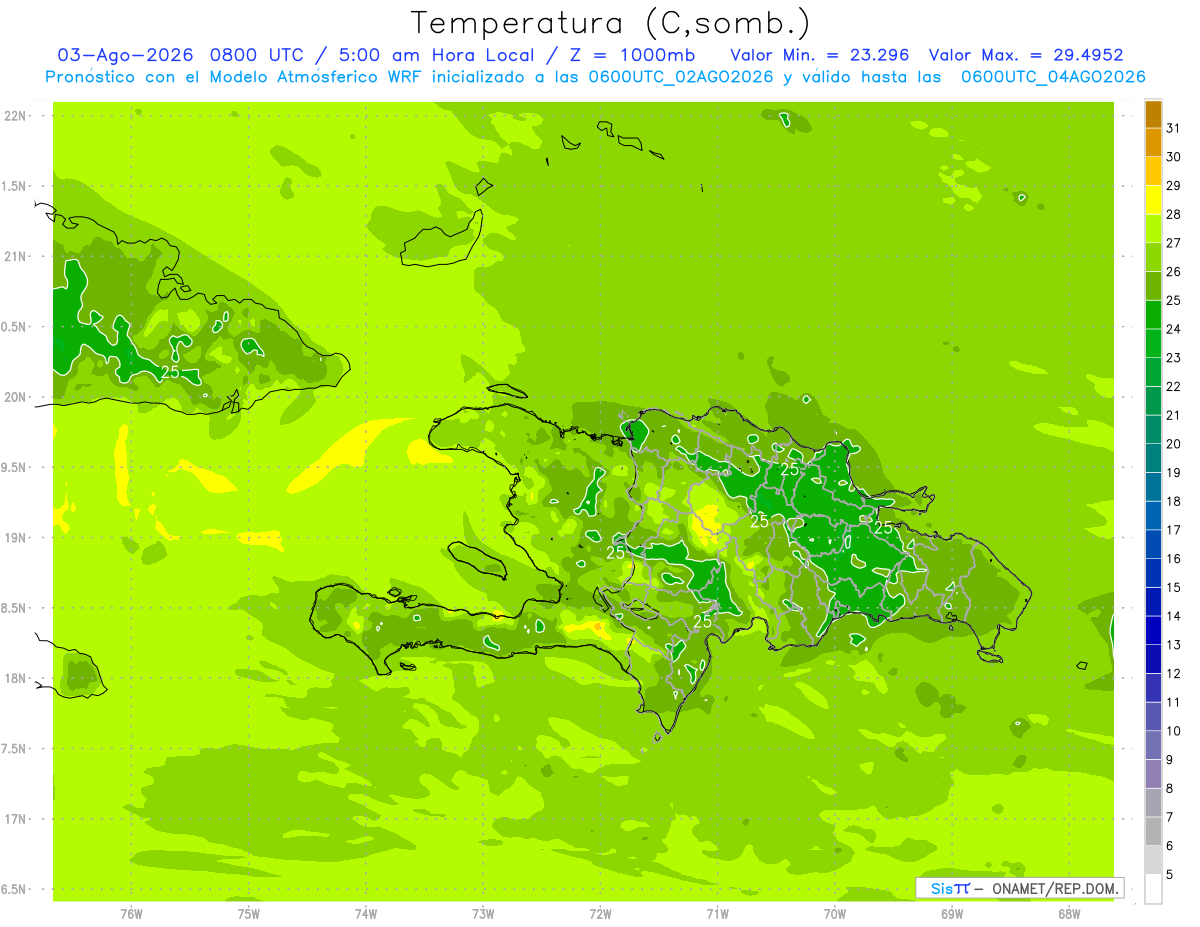Screen dimensions: 1200x927
Task: Click the "17N" latitude label
Action: [x=16, y=819]
